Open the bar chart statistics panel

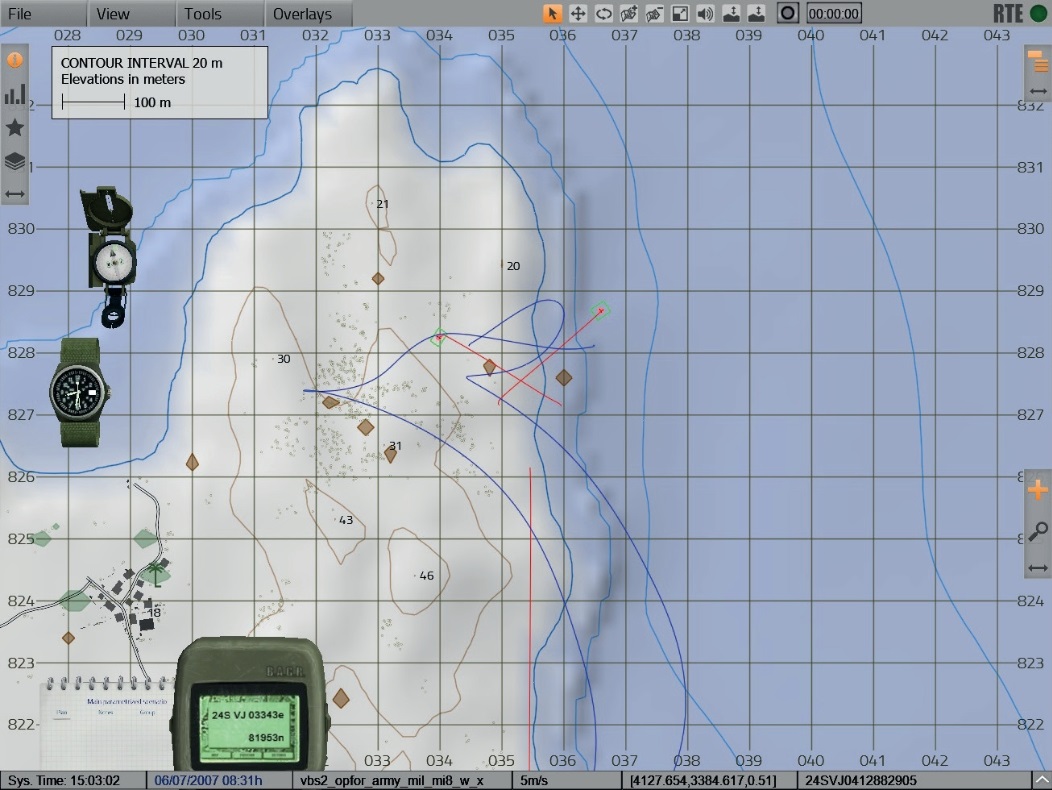[15, 94]
